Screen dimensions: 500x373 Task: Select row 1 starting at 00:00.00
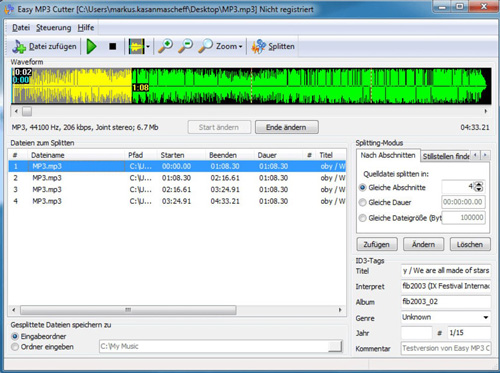coord(177,166)
